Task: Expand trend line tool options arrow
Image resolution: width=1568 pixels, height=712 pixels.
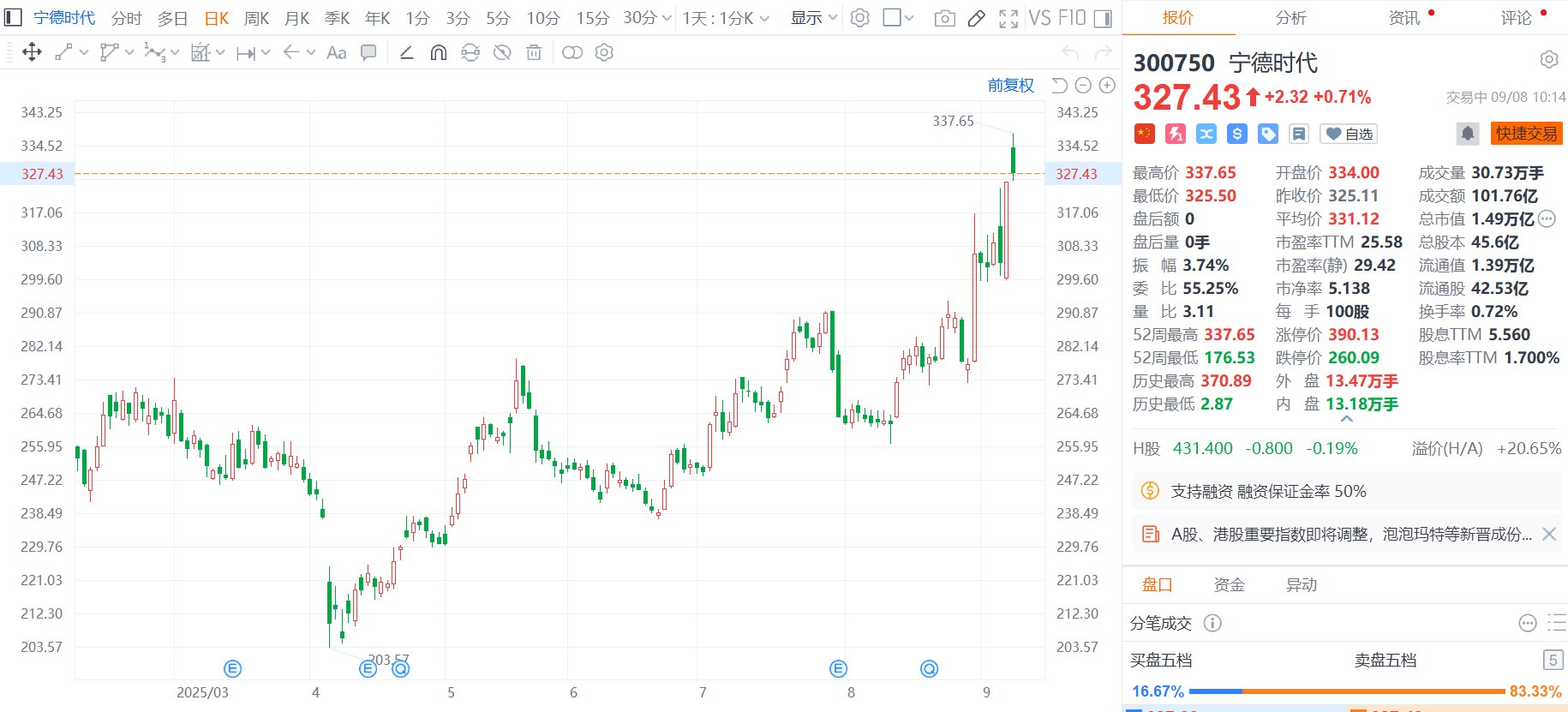Action: [84, 52]
